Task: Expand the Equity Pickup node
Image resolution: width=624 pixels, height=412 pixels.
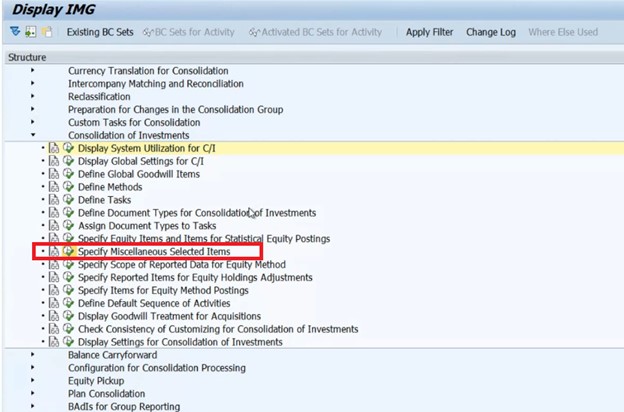Action: point(33,381)
